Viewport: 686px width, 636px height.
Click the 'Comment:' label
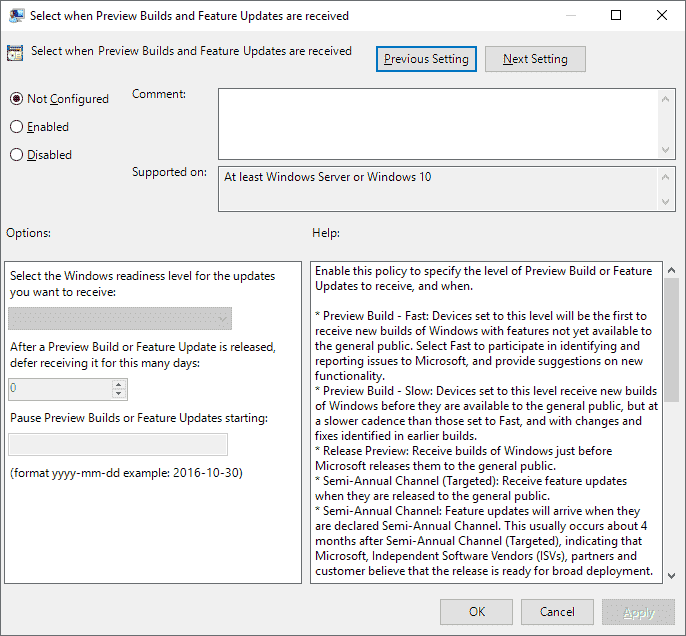(159, 94)
